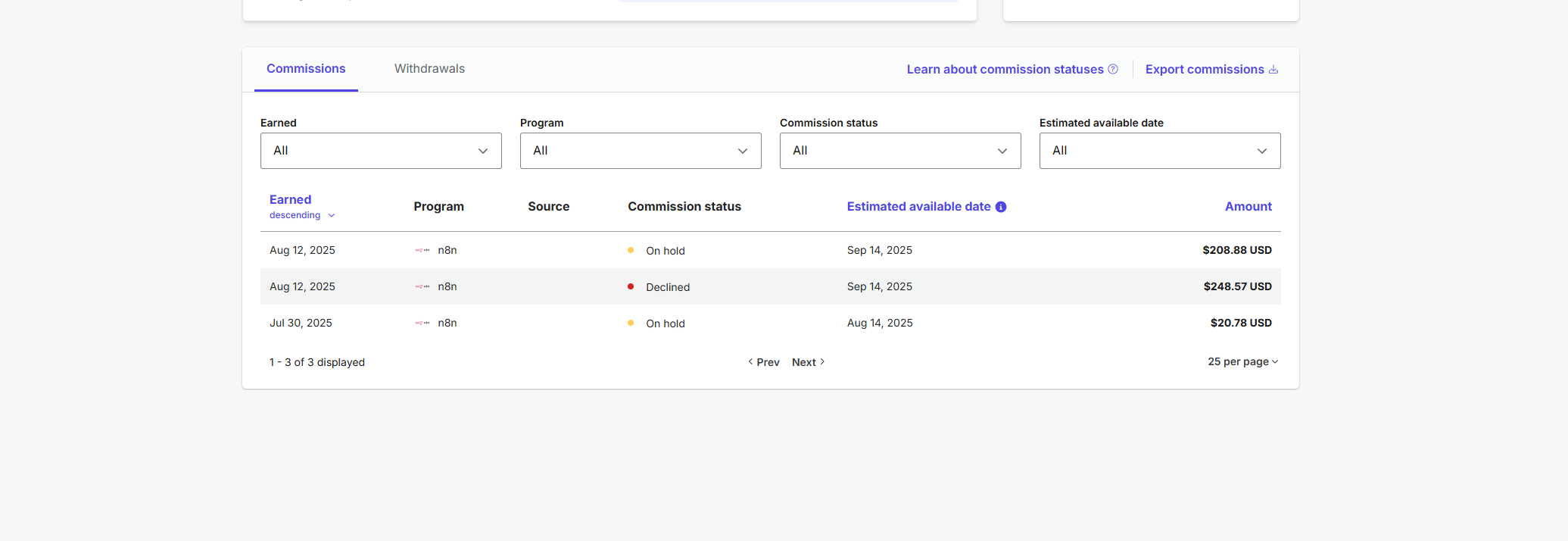1568x541 pixels.
Task: Click the red Declined status dot
Action: [x=631, y=286]
